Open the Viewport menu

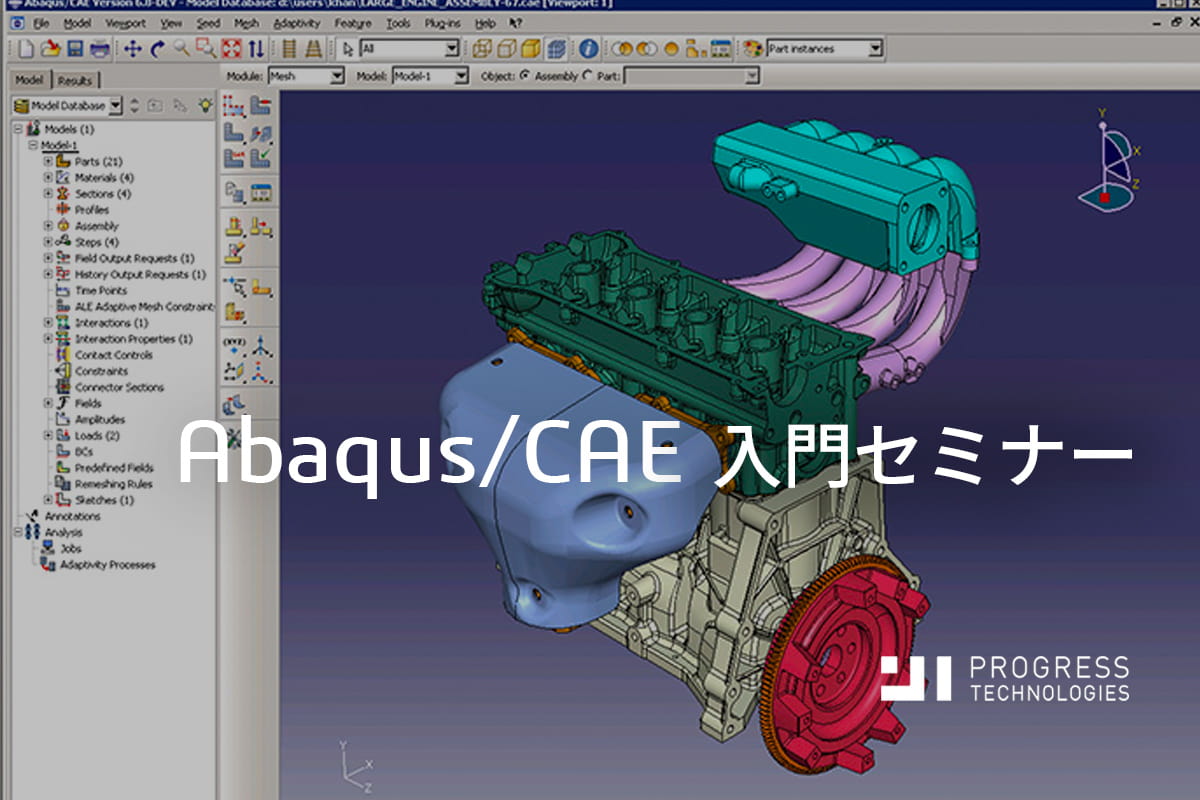(x=125, y=23)
